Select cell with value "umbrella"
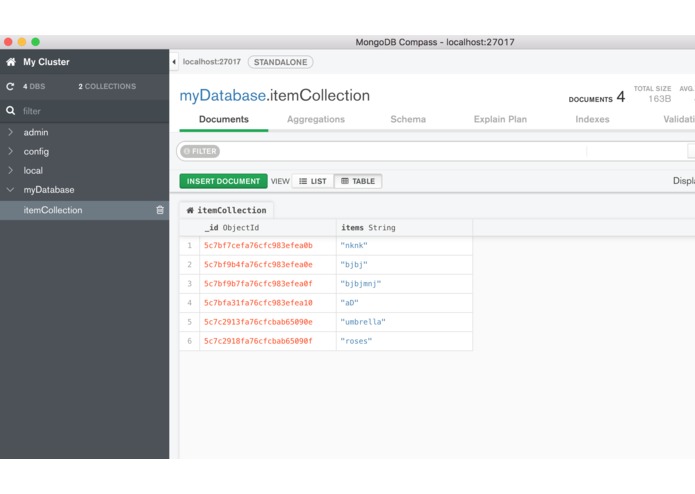 [x=404, y=322]
